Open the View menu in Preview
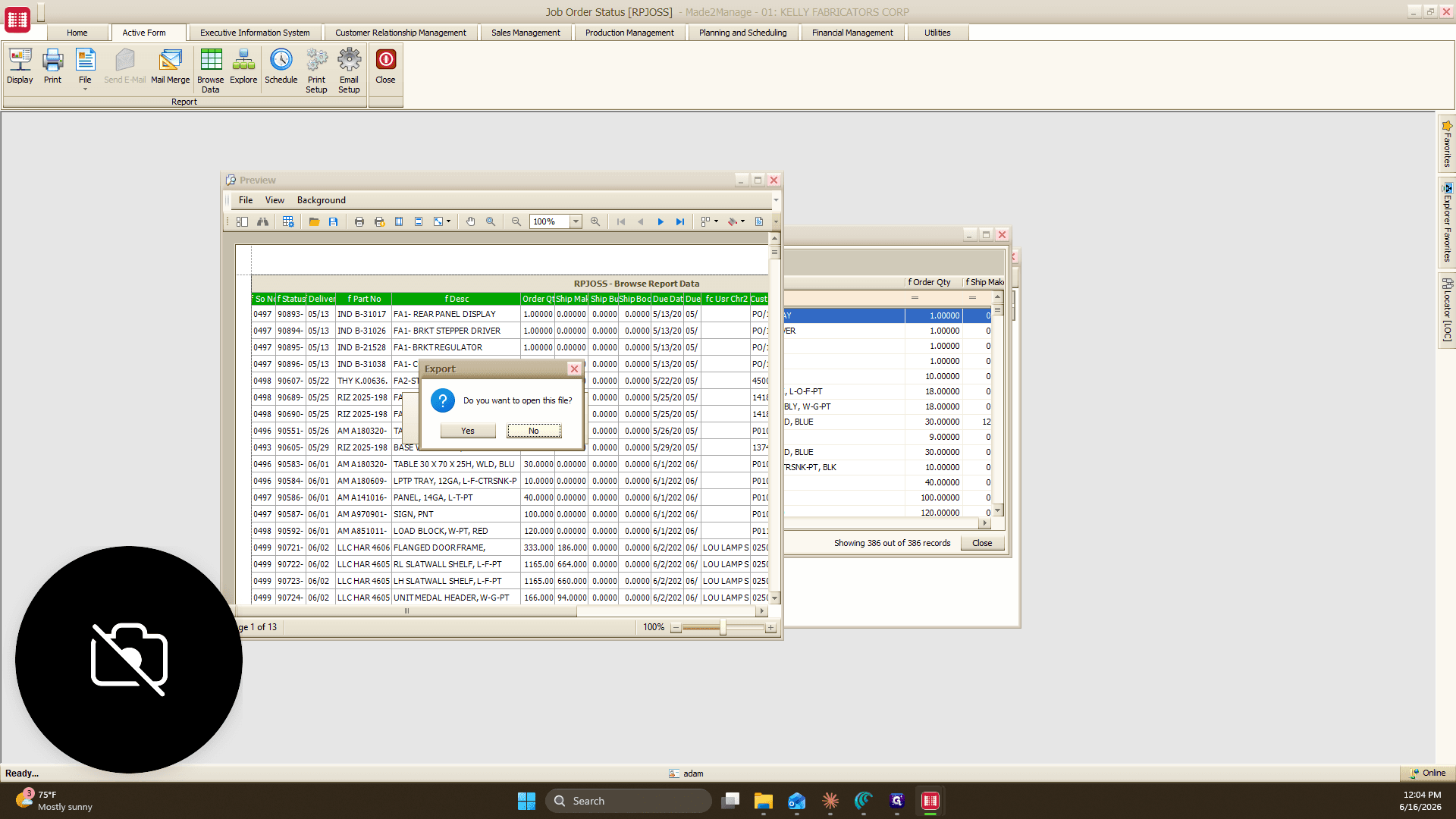1456x819 pixels. point(275,200)
